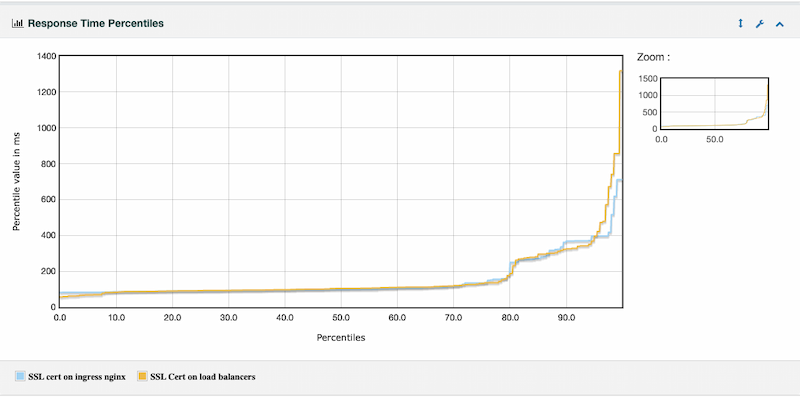
Task: Click the 50.0 x-axis tick on main chart
Action: coord(341,318)
